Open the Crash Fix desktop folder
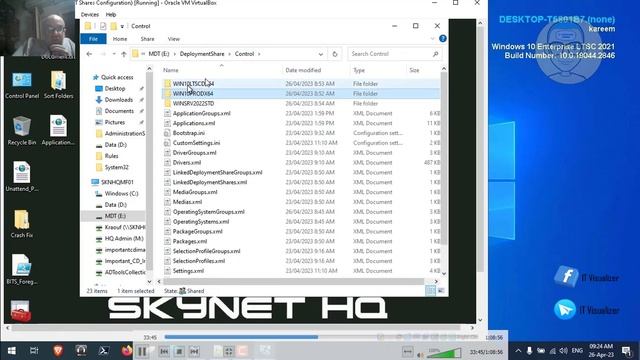Viewport: 640px width, 360px height. point(22,224)
